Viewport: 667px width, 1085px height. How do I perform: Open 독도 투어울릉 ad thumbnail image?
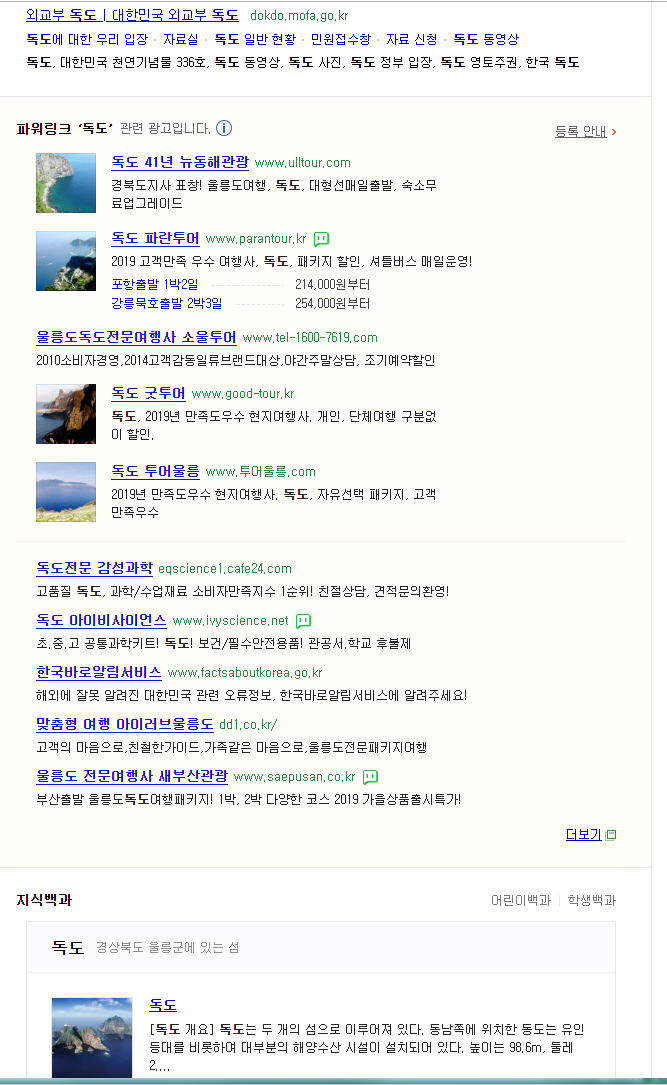tap(66, 492)
